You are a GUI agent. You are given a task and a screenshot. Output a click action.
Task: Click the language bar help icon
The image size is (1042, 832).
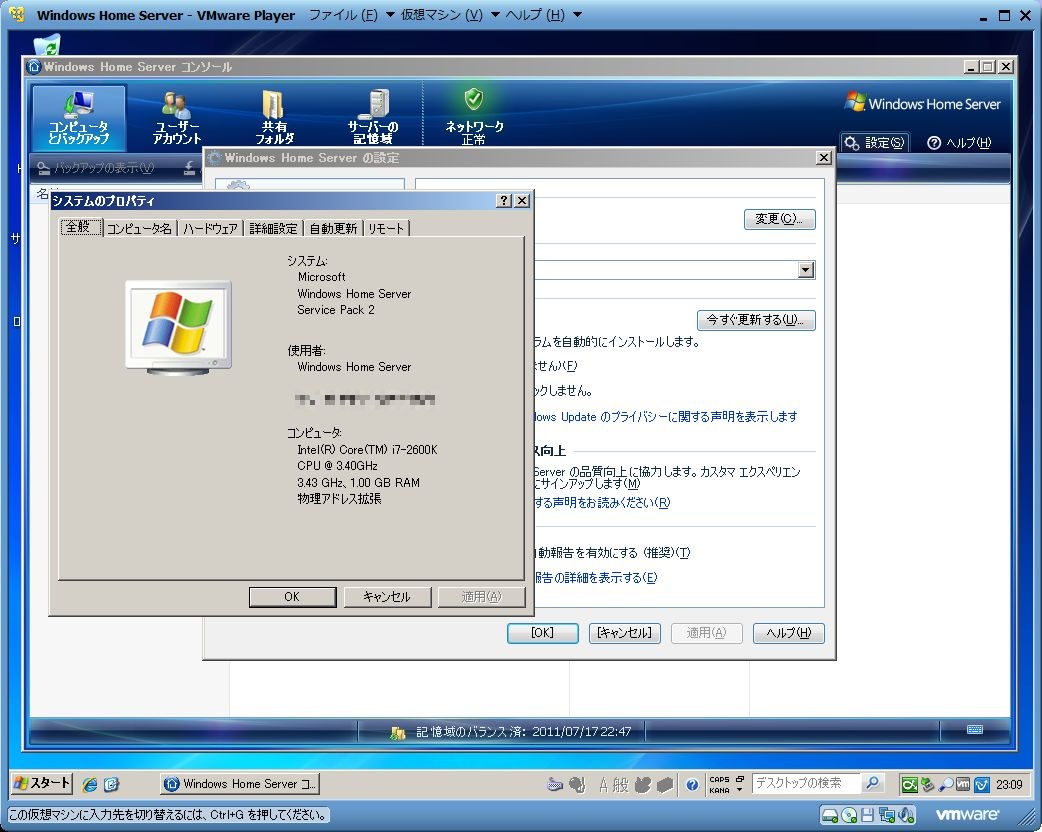[692, 785]
